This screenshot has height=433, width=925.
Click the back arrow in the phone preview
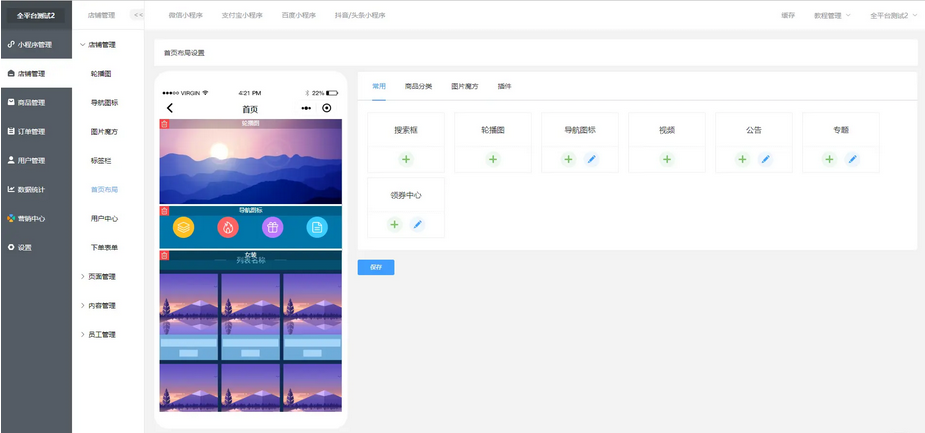click(x=170, y=108)
